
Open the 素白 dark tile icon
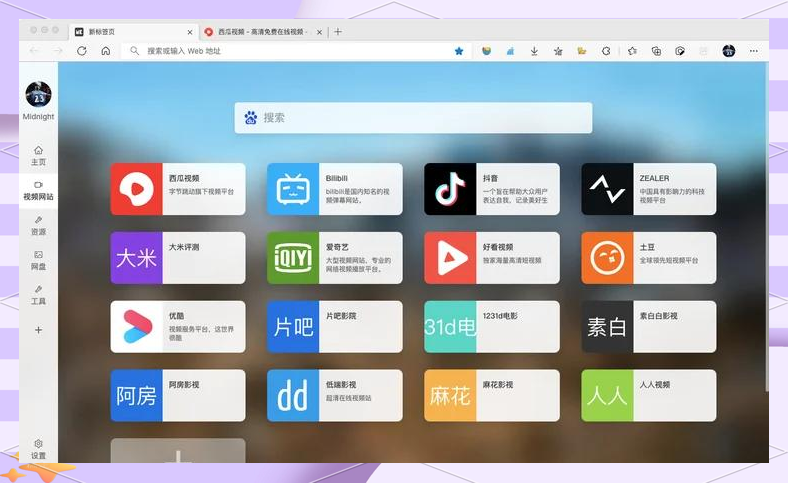[x=607, y=327]
